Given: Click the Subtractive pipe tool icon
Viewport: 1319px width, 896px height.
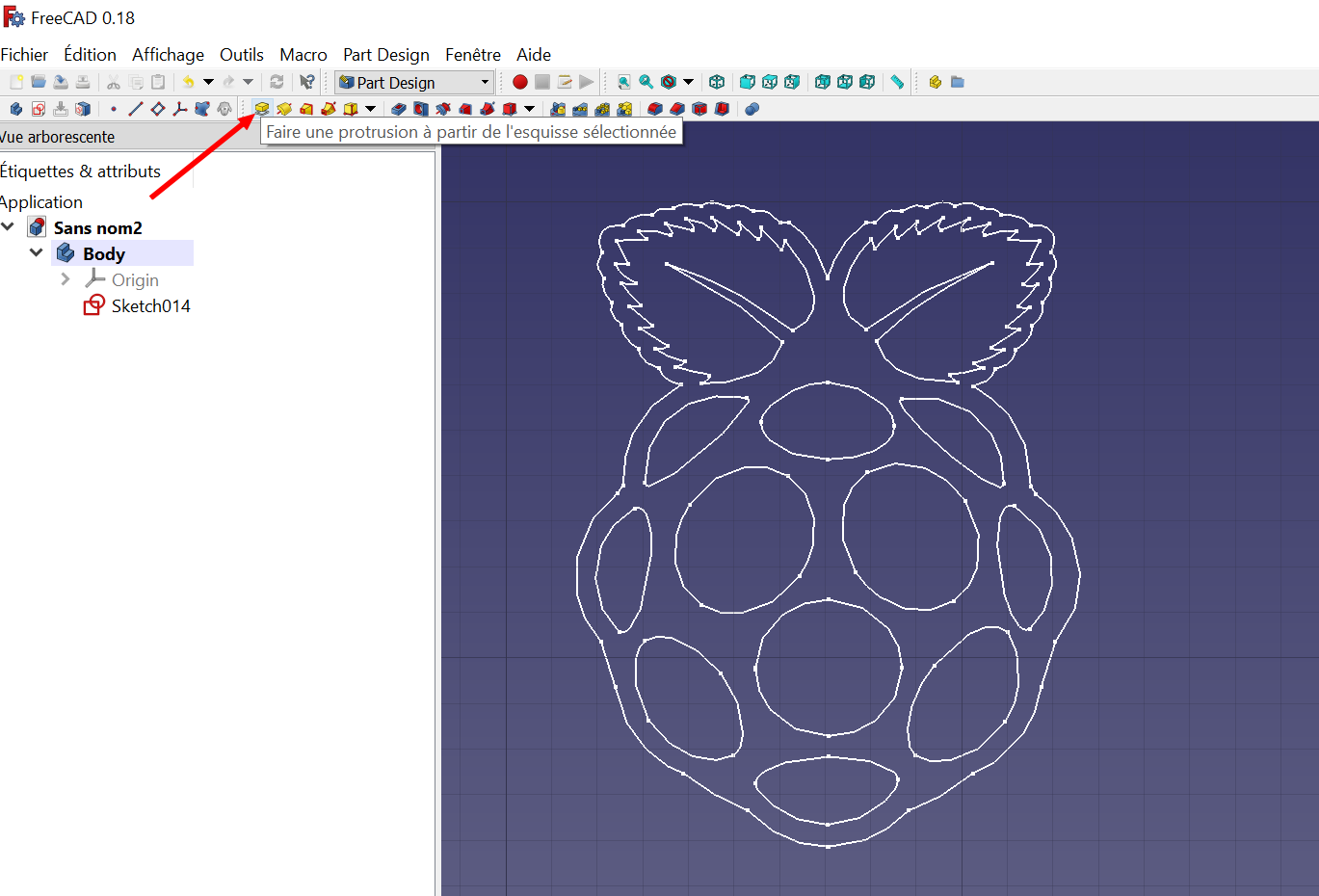Looking at the screenshot, I should coord(488,109).
